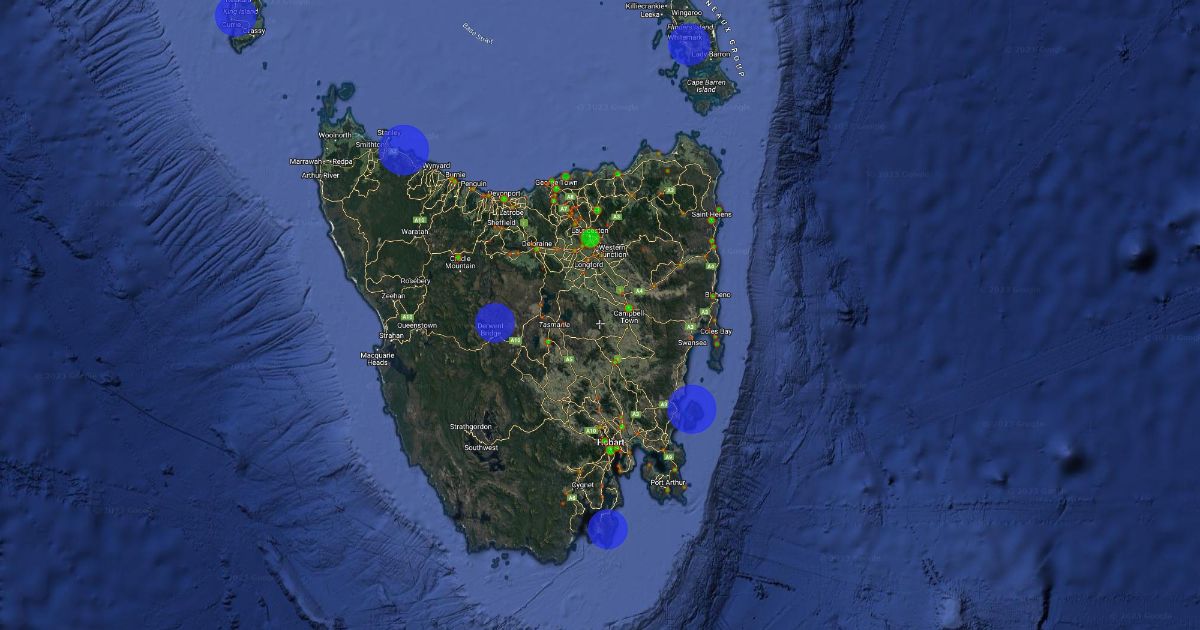Select the blue circle over Whitemark, Flinders Island
The width and height of the screenshot is (1200, 630).
(688, 45)
